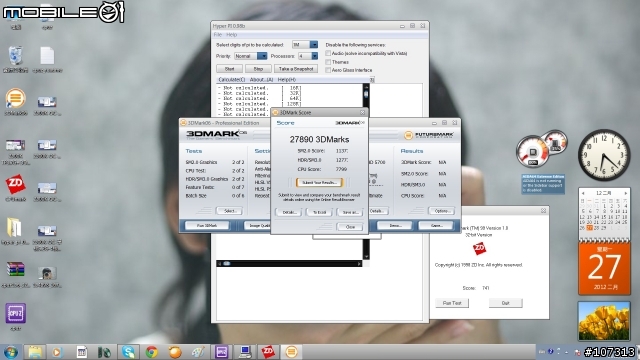Screen dimensions: 640x360
Task: Click Details button in 3DMark Score dialog
Action: [x=289, y=212]
